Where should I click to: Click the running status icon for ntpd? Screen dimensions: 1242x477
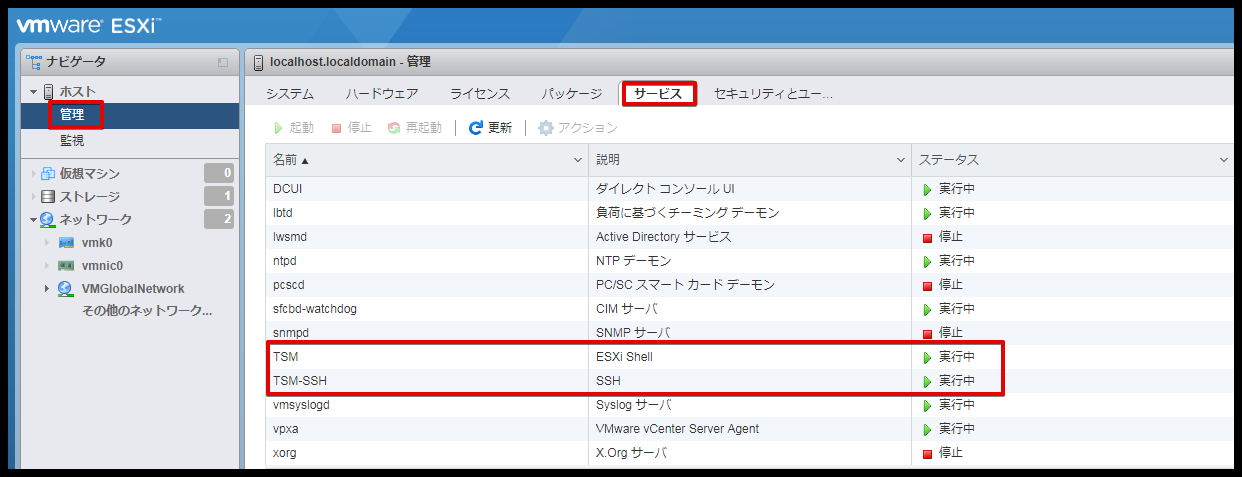pyautogui.click(x=927, y=261)
